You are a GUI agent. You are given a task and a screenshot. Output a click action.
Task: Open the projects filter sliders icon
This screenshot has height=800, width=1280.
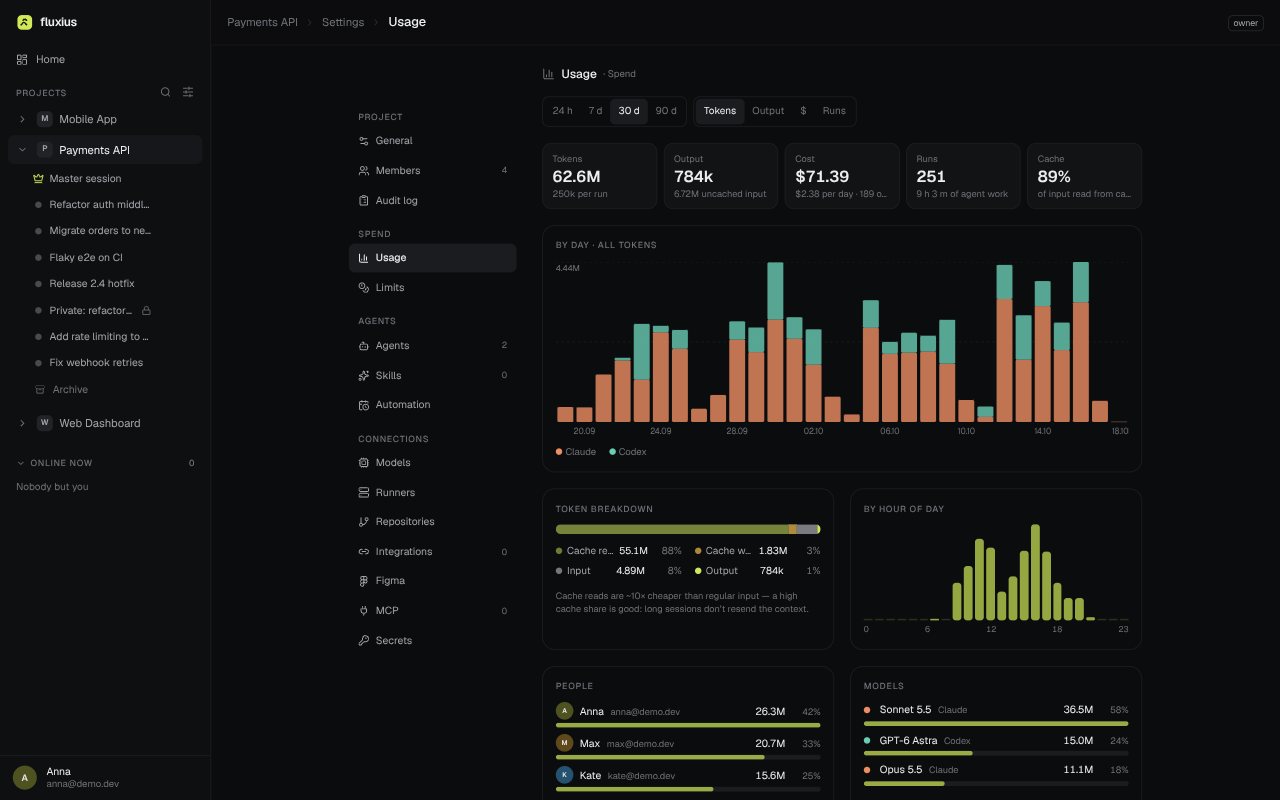pyautogui.click(x=188, y=92)
